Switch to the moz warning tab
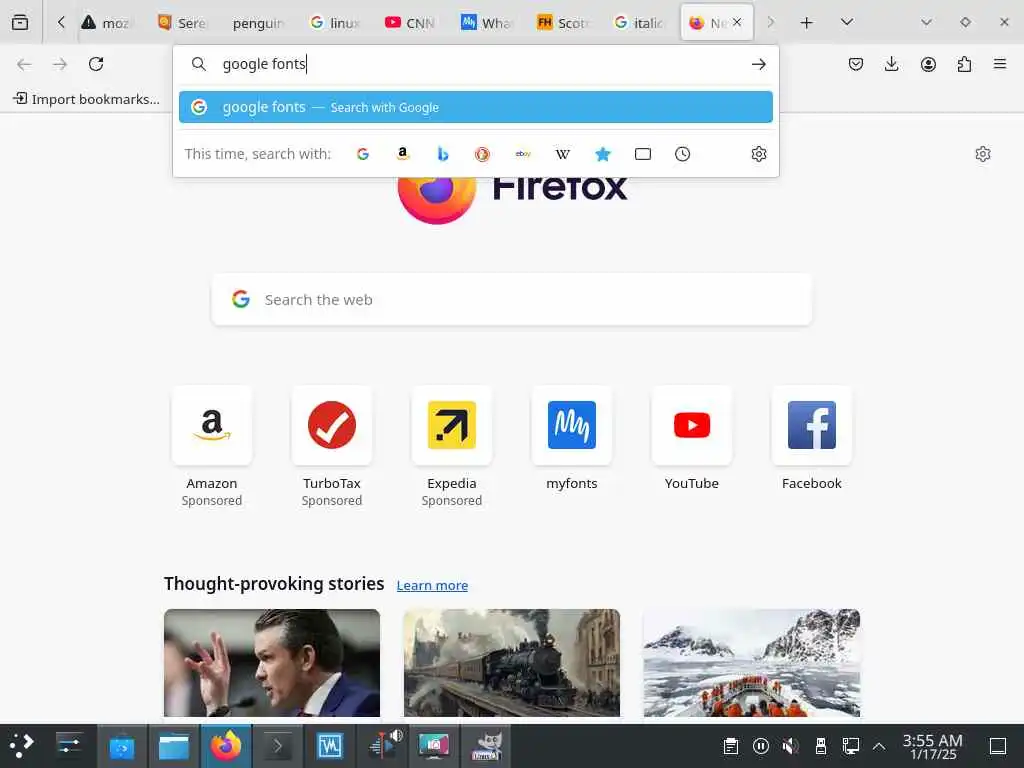Image resolution: width=1024 pixels, height=768 pixels. click(x=108, y=23)
